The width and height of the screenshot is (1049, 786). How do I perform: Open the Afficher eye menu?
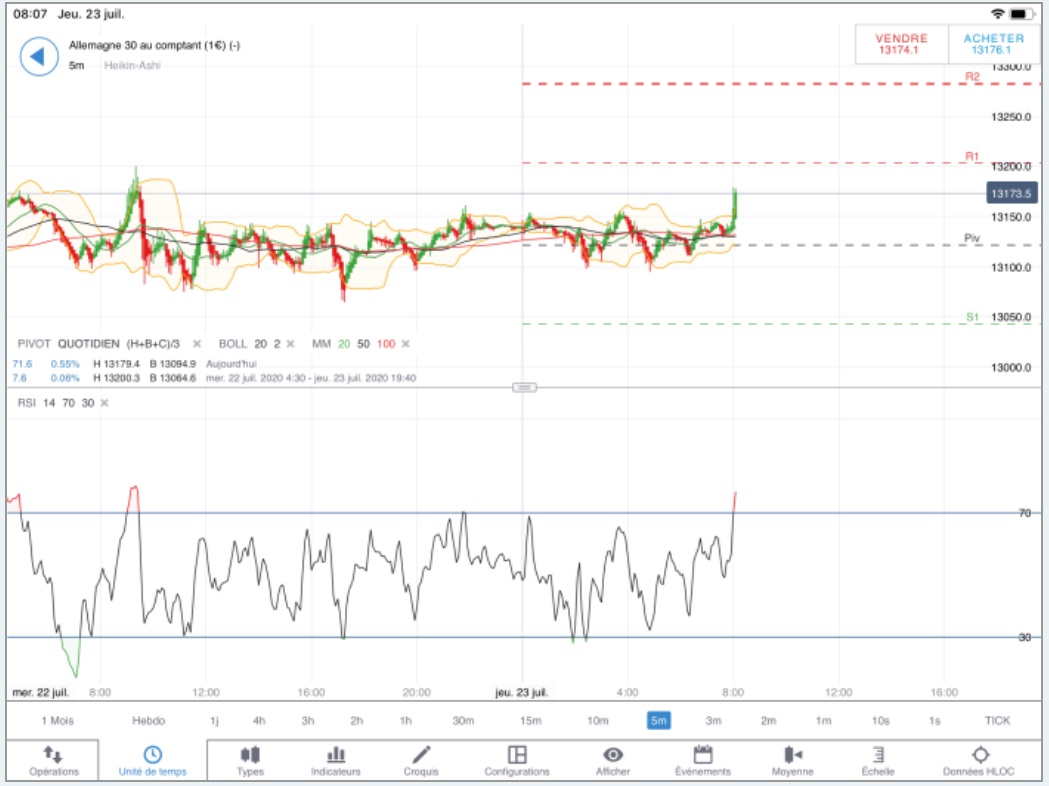pyautogui.click(x=613, y=761)
